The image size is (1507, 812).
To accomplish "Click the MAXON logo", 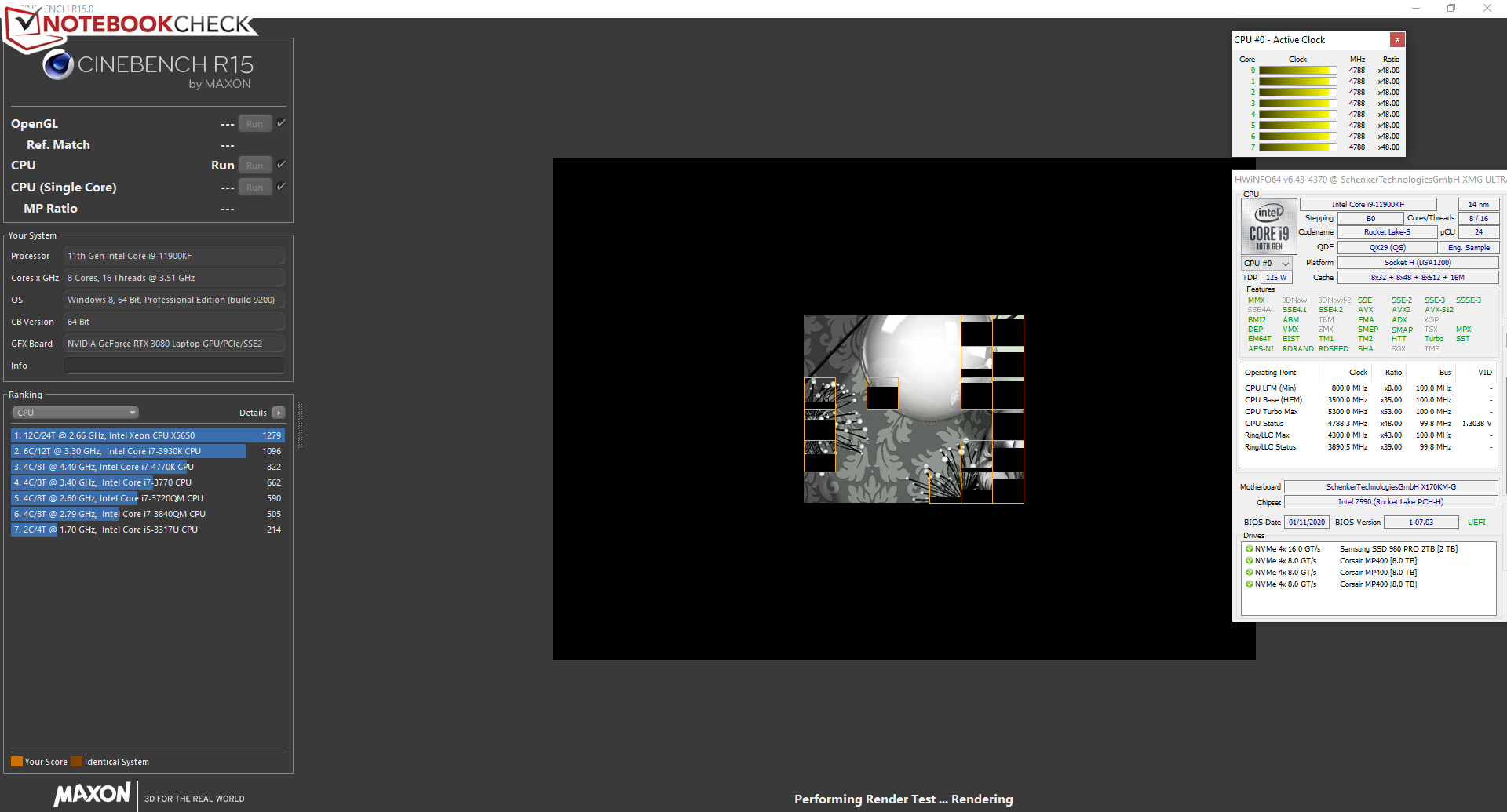I will [92, 794].
